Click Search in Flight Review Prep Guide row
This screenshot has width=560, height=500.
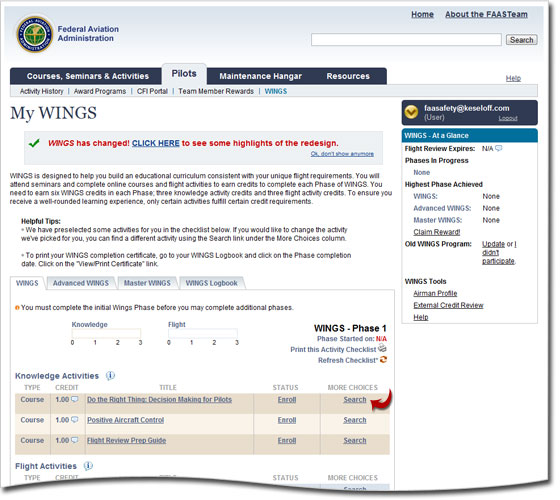(355, 440)
